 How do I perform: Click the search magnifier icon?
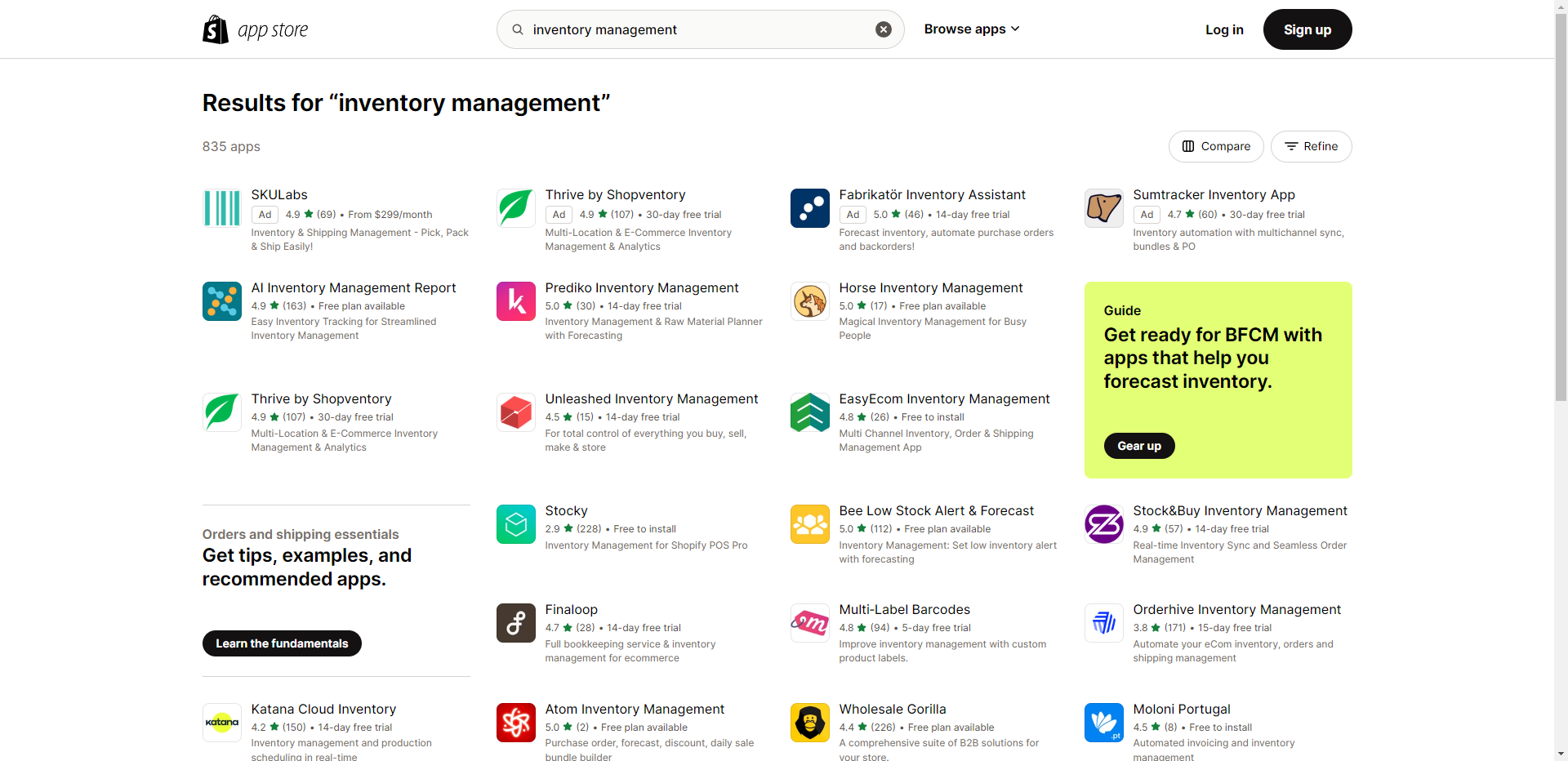click(518, 29)
